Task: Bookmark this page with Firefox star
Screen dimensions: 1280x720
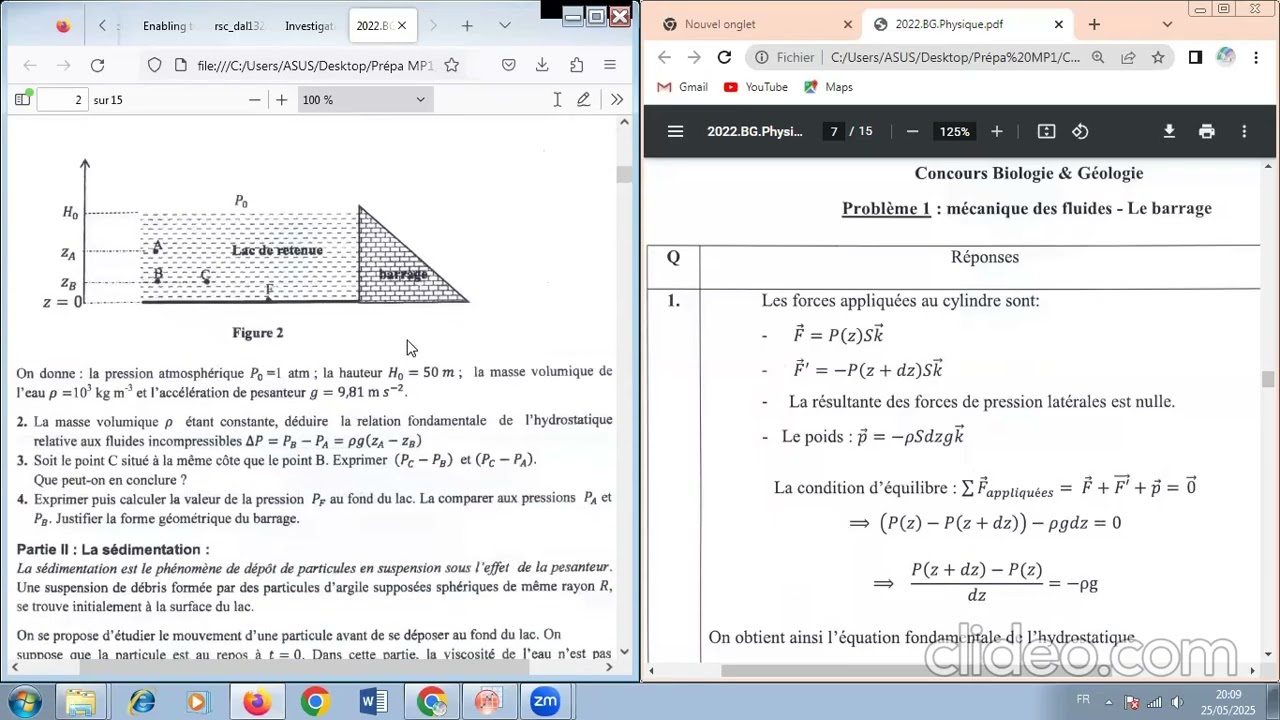Action: pos(452,65)
